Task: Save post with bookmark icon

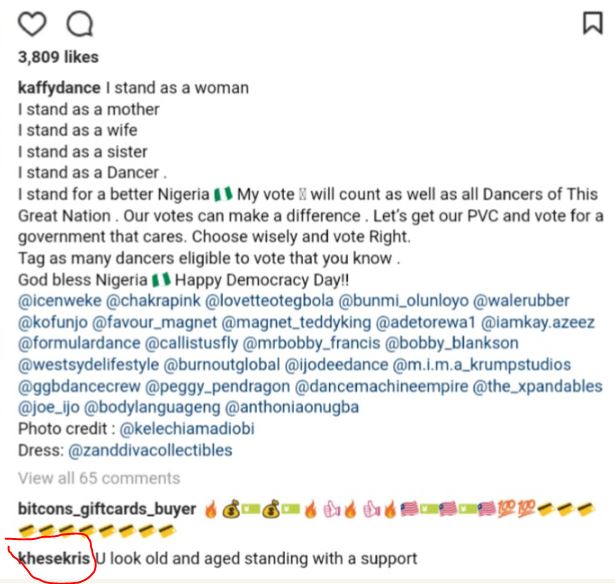Action: coord(592,24)
